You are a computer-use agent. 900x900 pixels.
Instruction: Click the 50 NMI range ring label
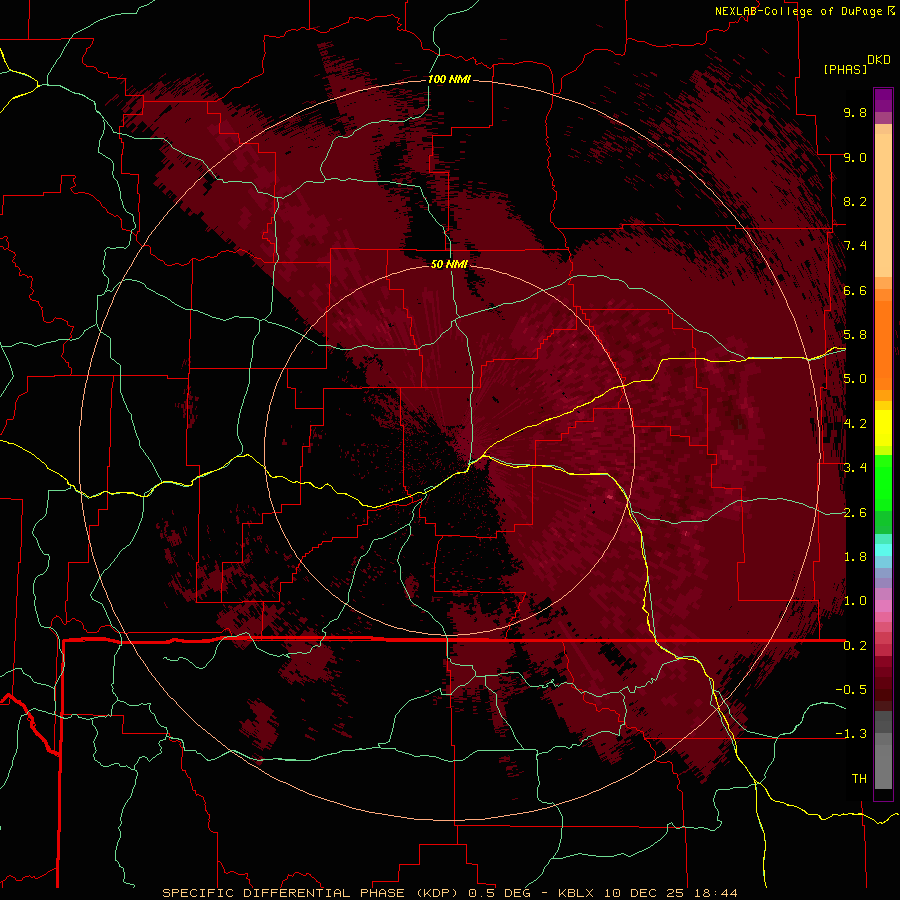coord(449,264)
